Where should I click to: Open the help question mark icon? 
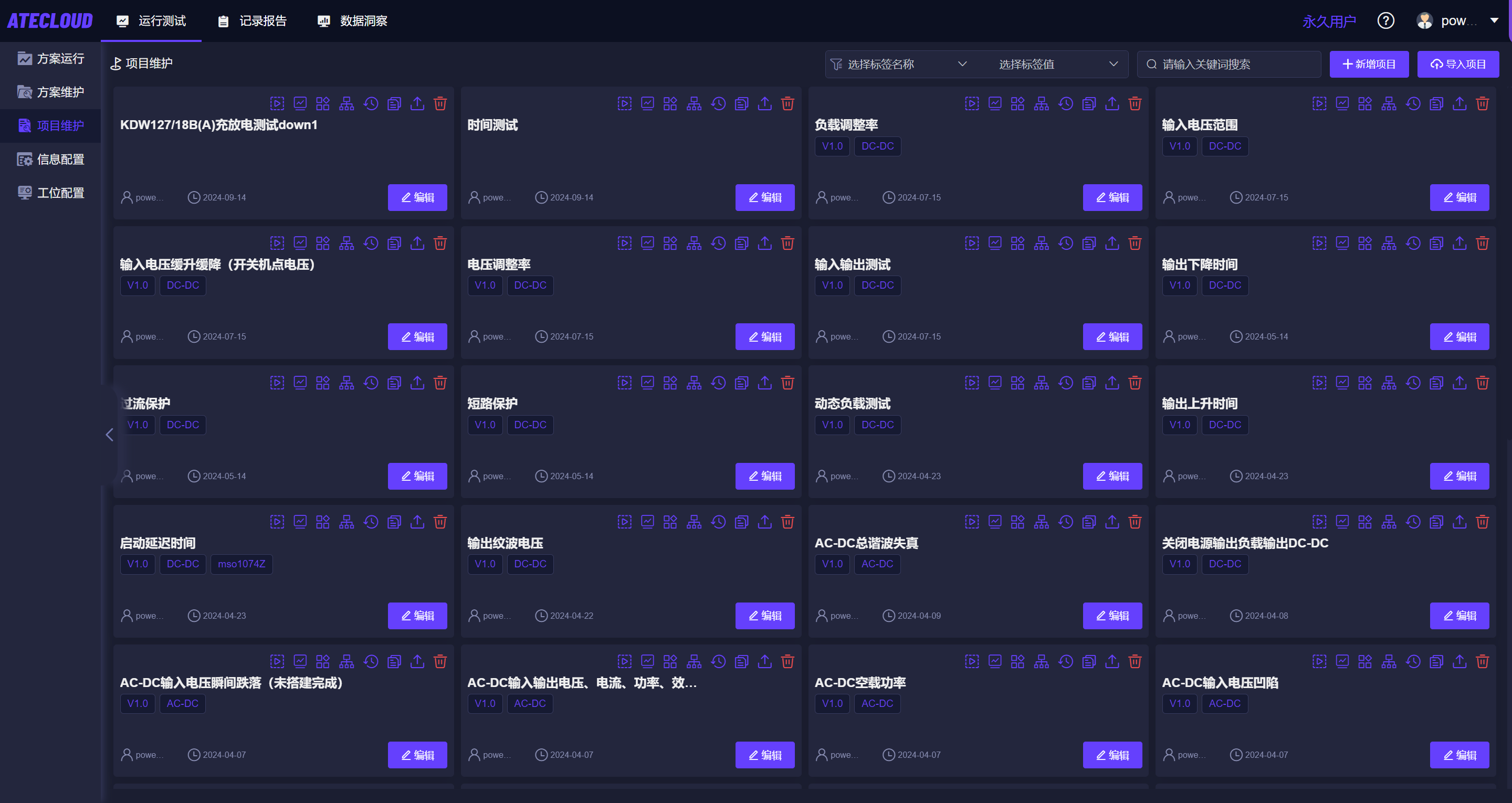pyautogui.click(x=1385, y=21)
